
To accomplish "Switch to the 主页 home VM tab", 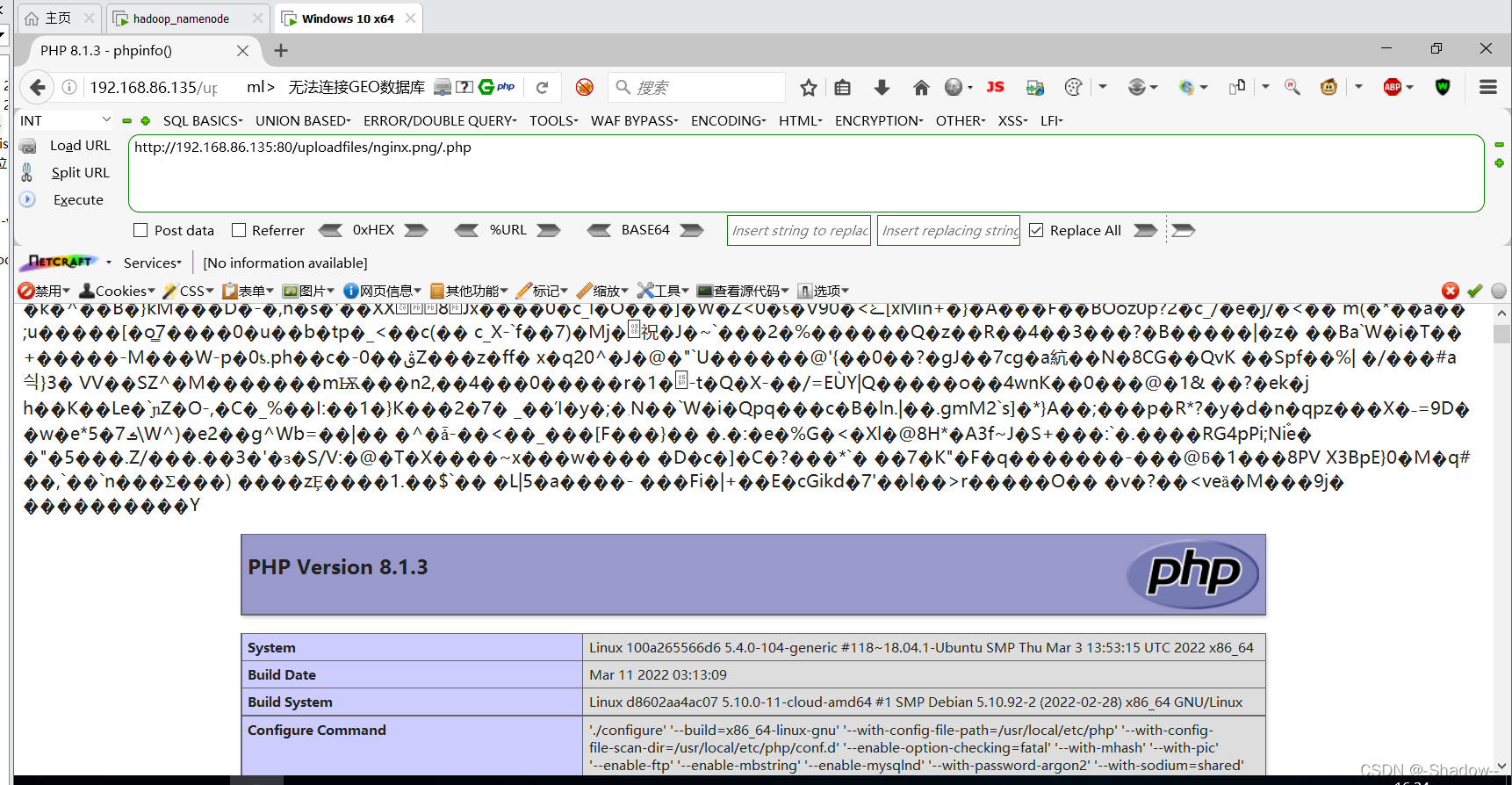I will click(58, 18).
